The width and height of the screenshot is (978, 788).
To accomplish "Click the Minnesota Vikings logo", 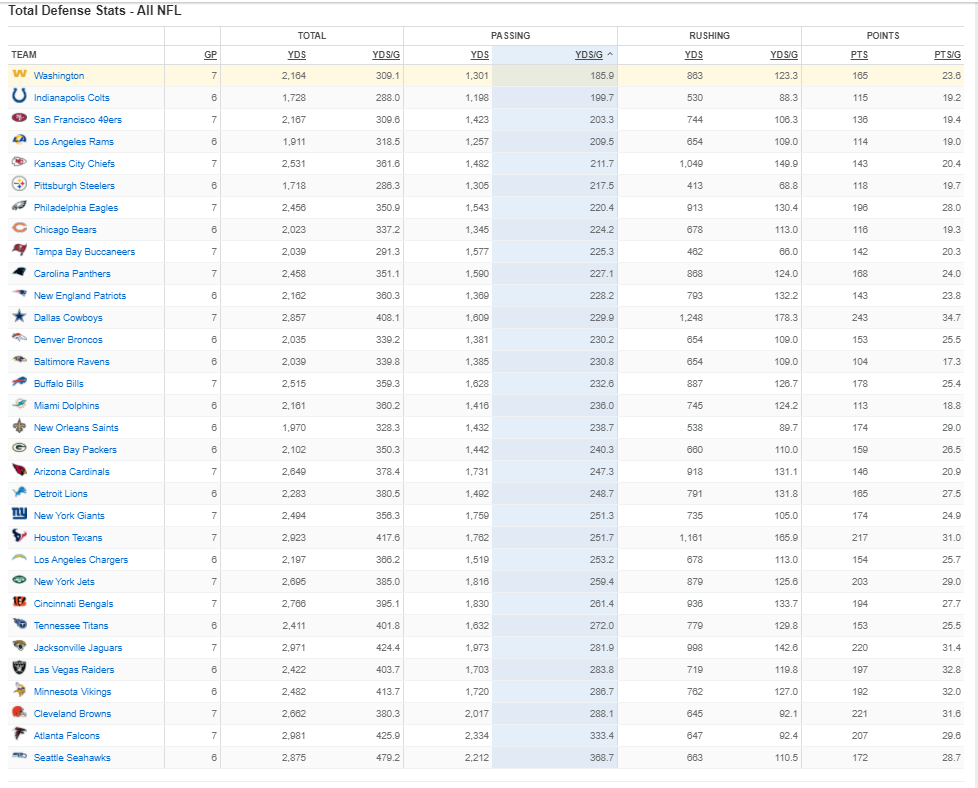I will pyautogui.click(x=19, y=689).
